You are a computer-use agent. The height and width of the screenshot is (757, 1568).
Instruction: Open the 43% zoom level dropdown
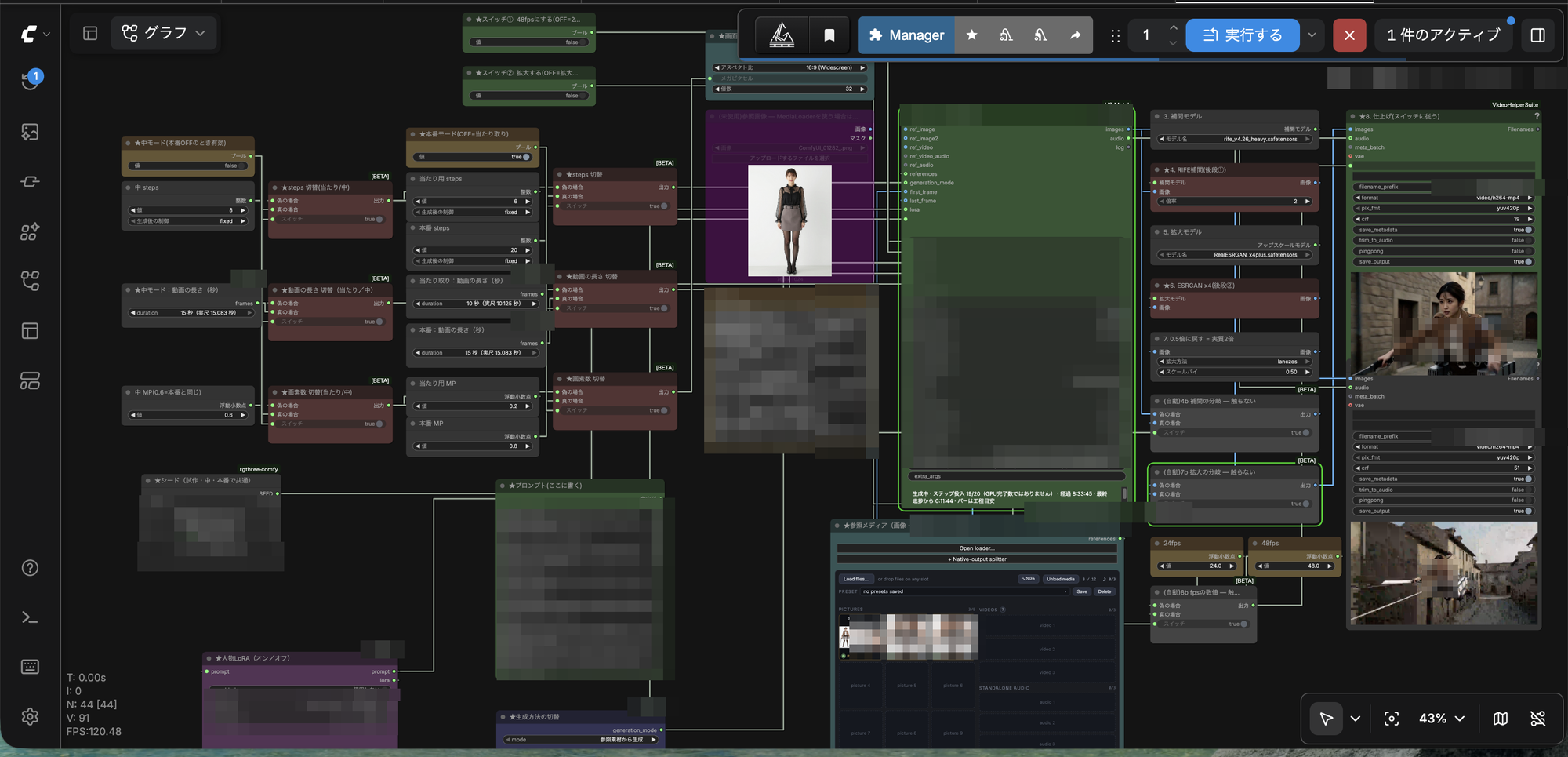coord(1443,719)
